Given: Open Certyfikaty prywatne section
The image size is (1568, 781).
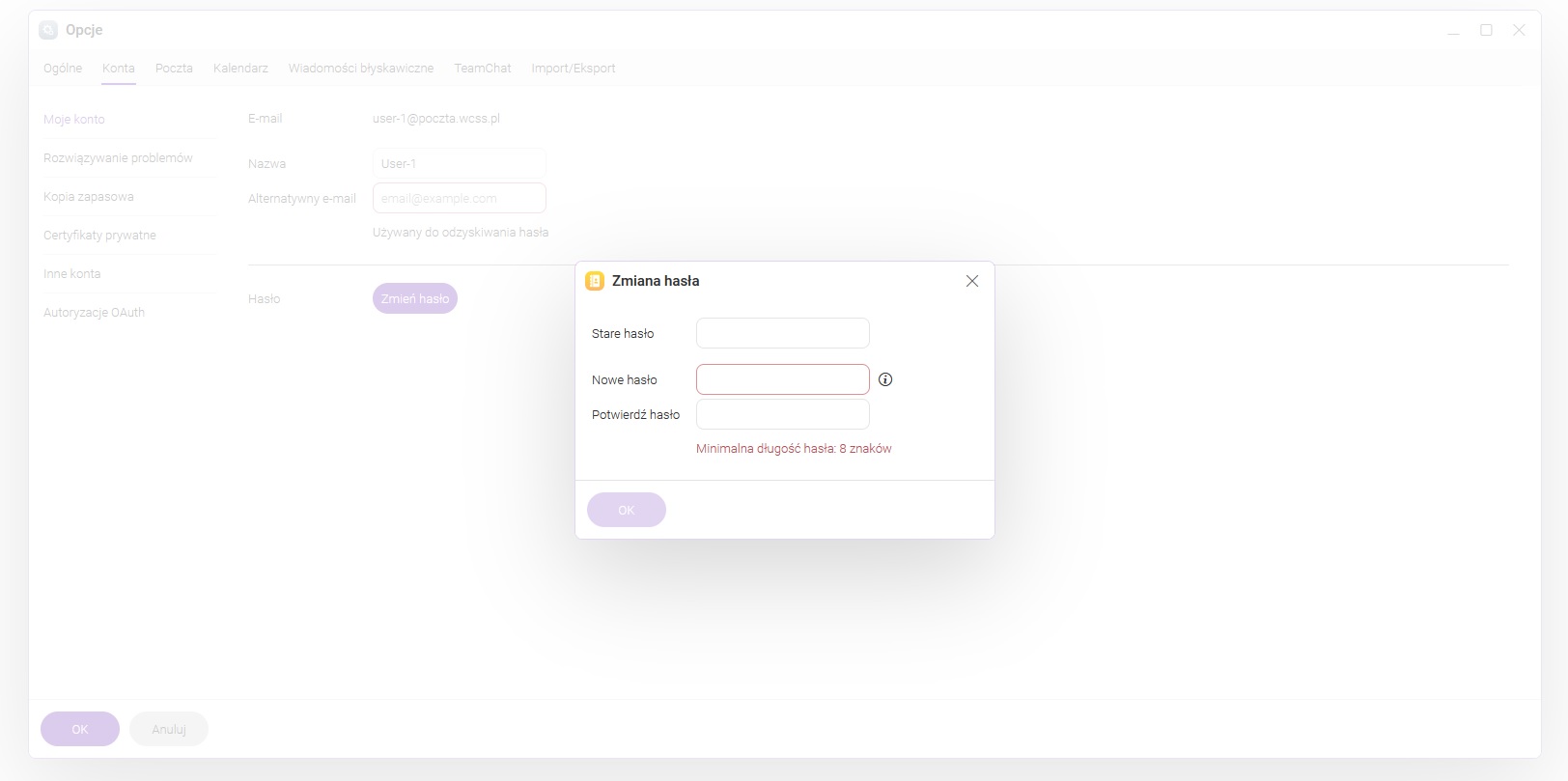Looking at the screenshot, I should [99, 235].
